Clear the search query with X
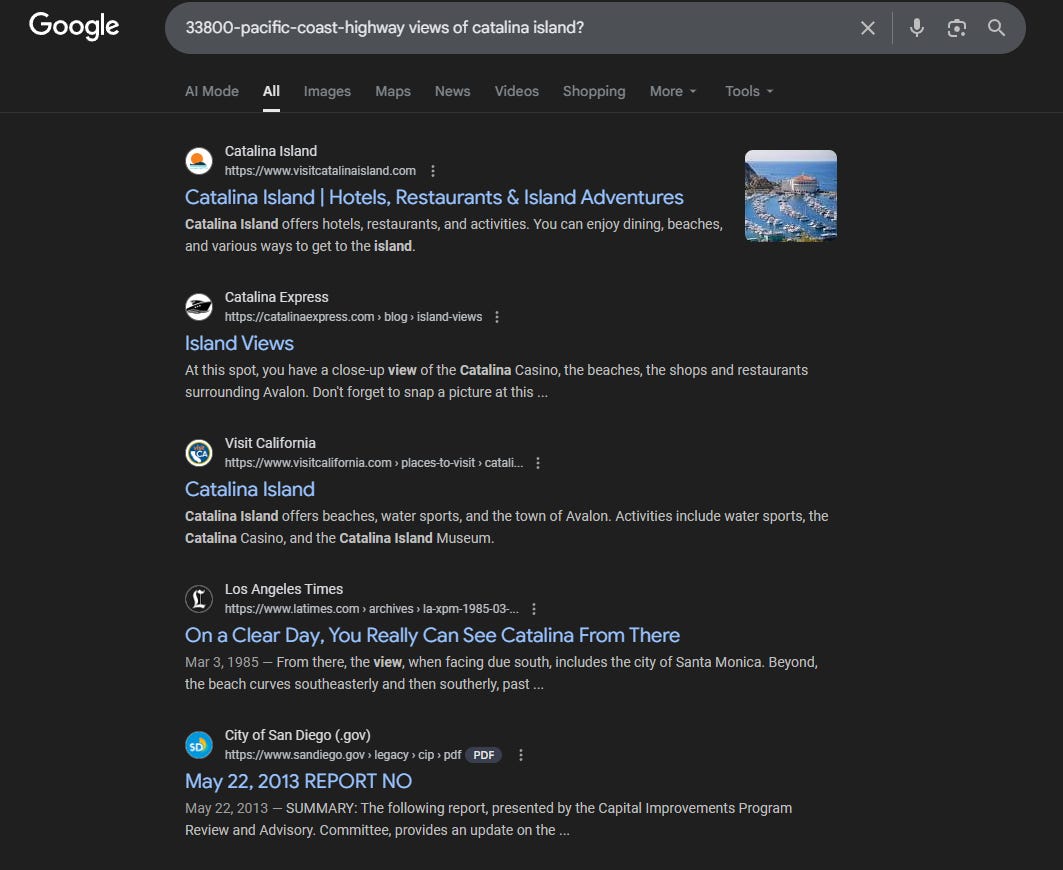 click(867, 28)
